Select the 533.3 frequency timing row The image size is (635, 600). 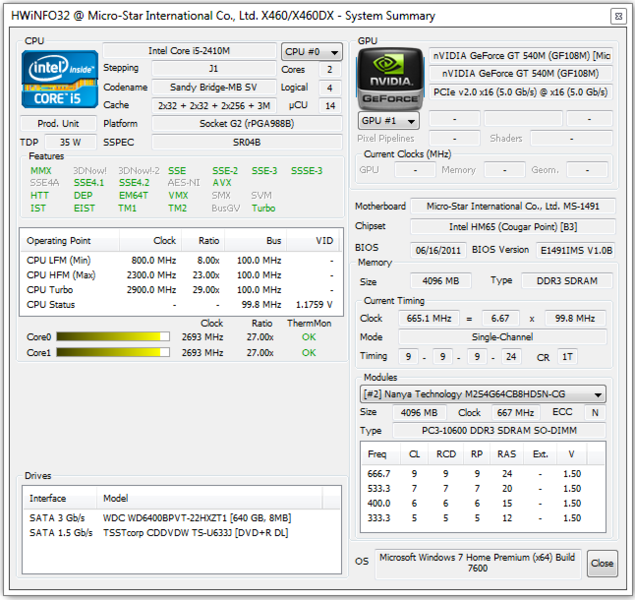point(483,489)
